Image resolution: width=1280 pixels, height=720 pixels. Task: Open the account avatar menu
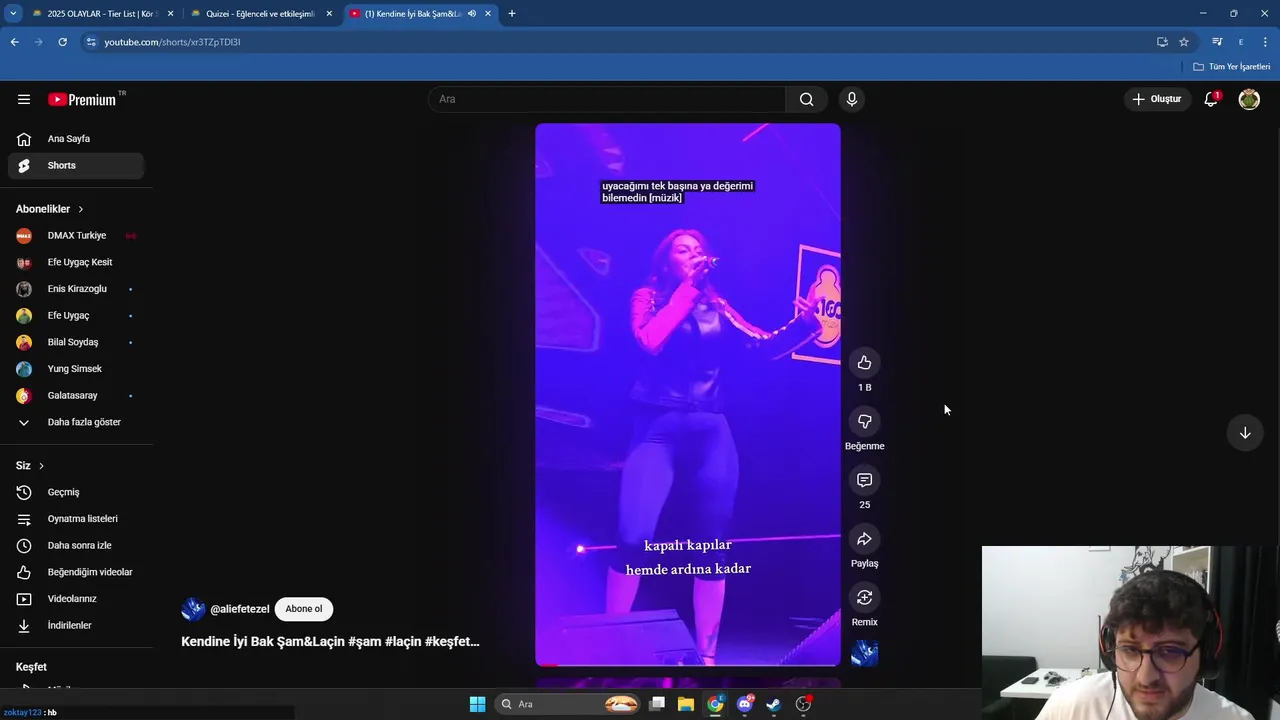pos(1249,99)
